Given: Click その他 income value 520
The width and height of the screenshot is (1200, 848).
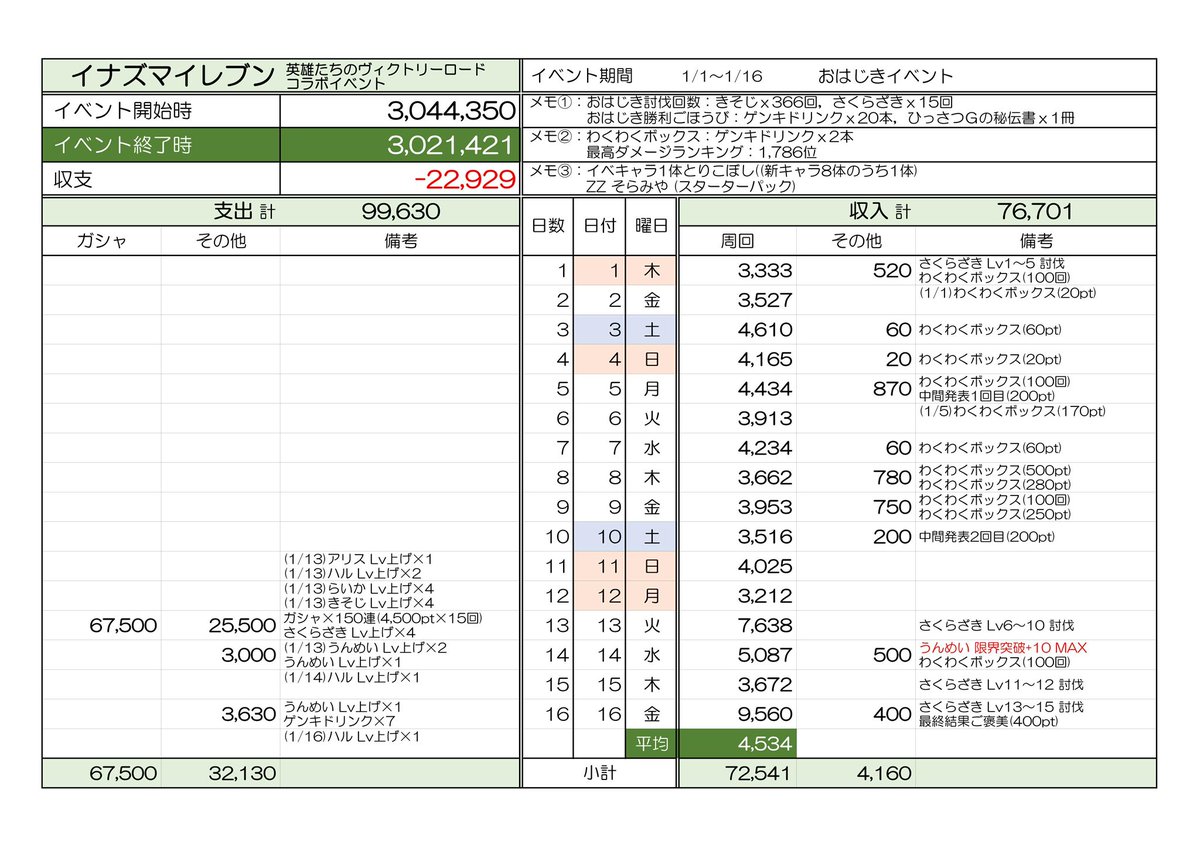Looking at the screenshot, I should click(x=892, y=270).
